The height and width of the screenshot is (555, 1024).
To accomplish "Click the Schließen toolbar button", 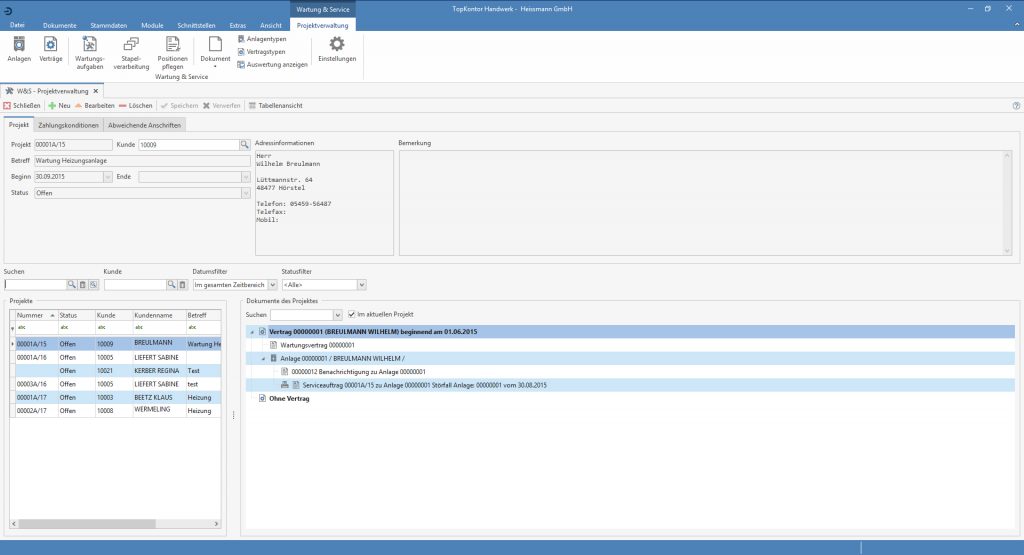I will (22, 106).
